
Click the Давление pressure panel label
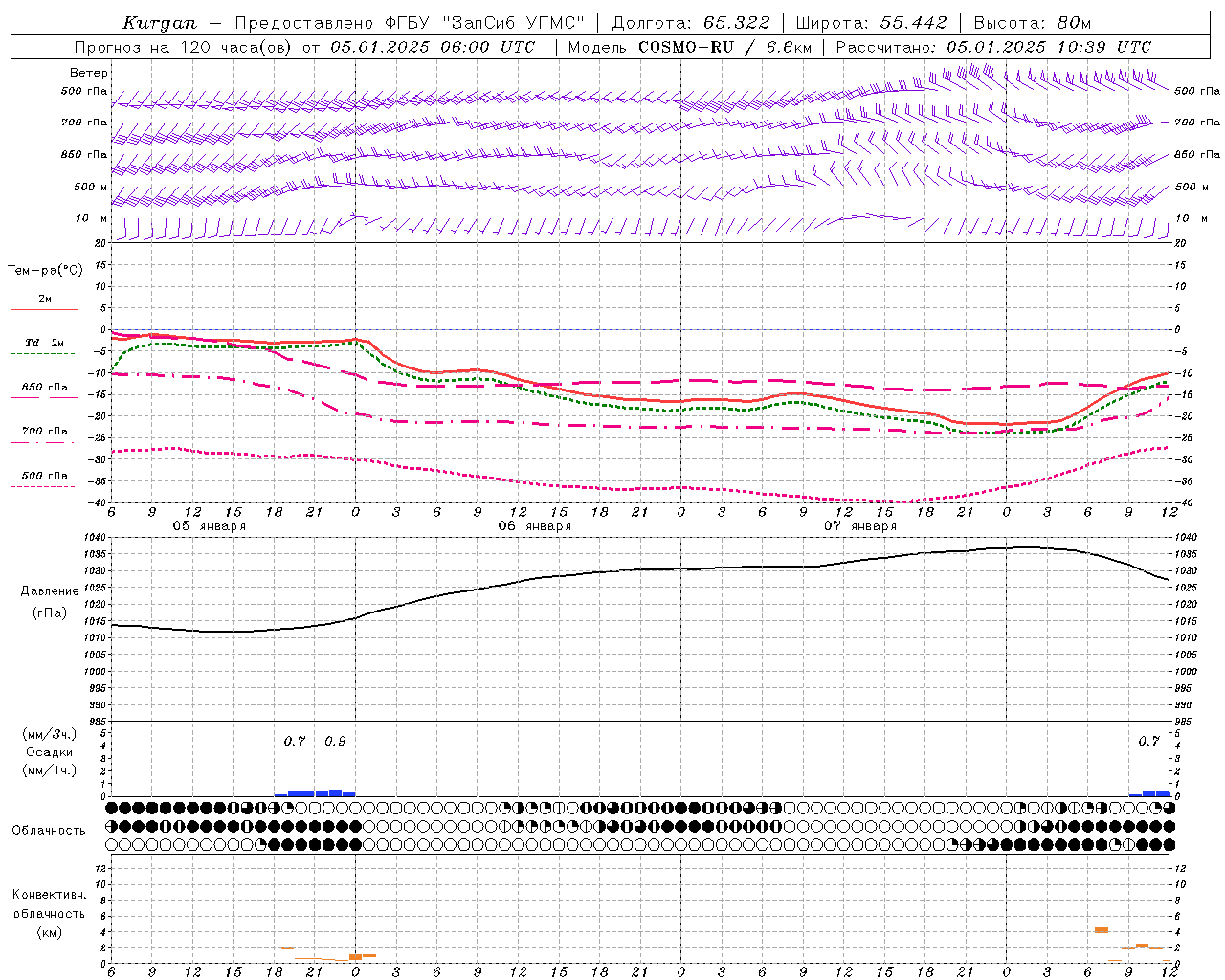[x=50, y=590]
